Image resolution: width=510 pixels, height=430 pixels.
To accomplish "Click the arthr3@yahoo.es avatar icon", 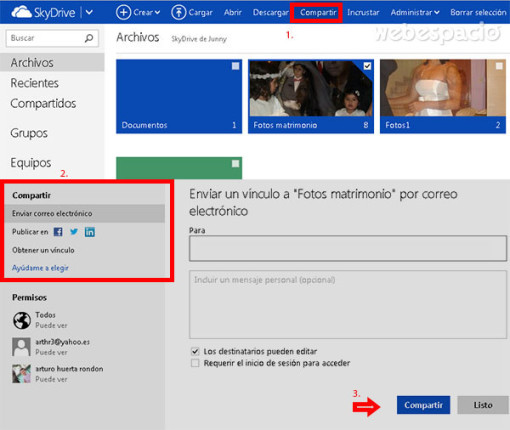I will point(22,347).
